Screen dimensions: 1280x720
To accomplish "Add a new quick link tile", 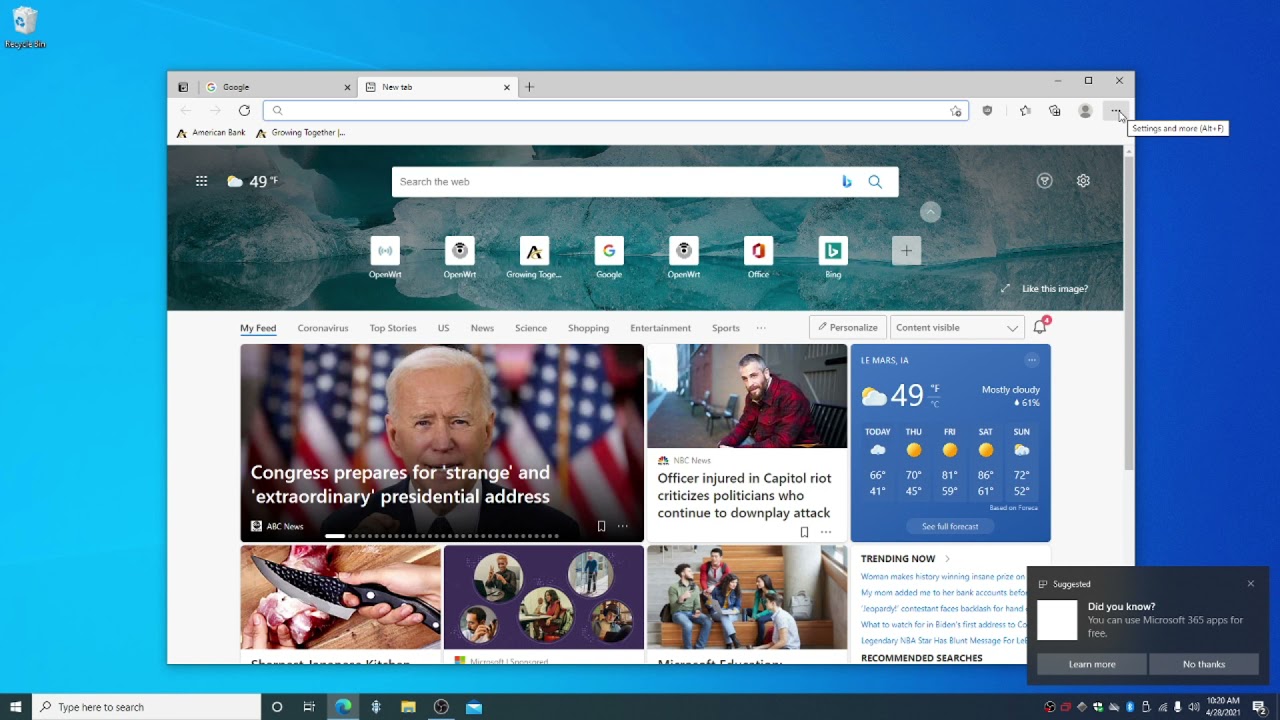I will point(906,251).
